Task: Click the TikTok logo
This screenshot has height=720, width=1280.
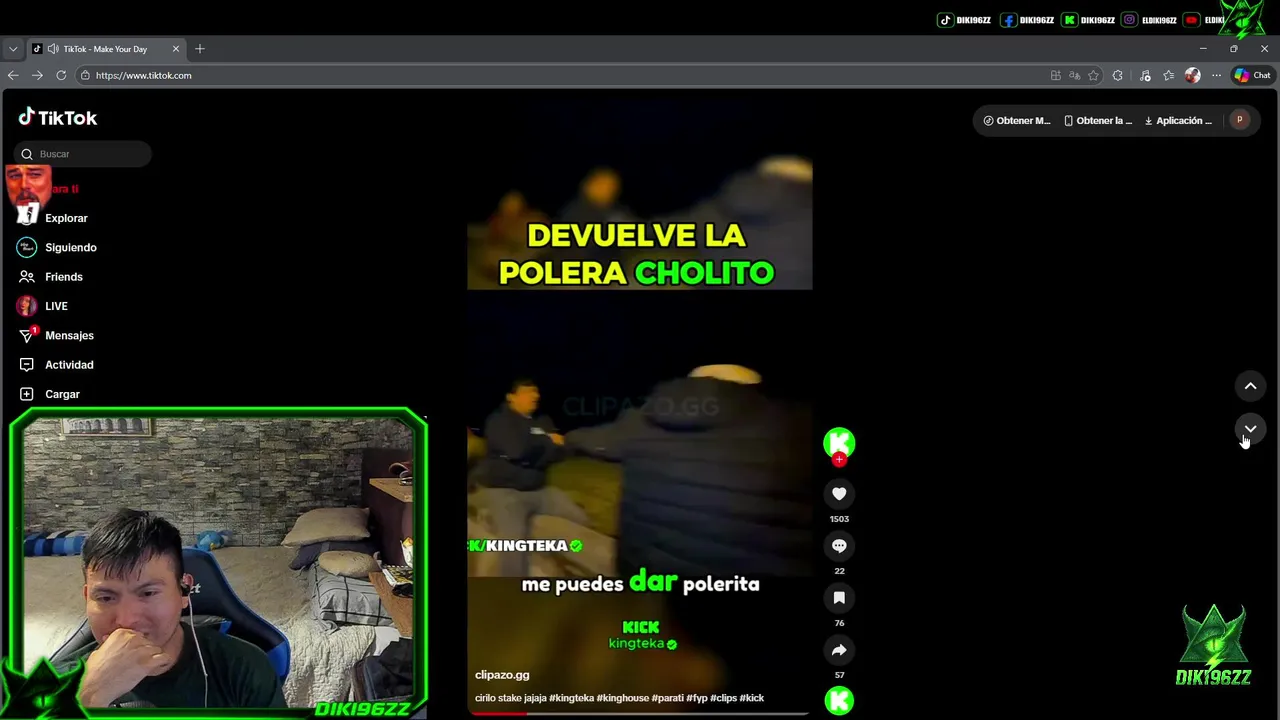Action: click(x=58, y=117)
